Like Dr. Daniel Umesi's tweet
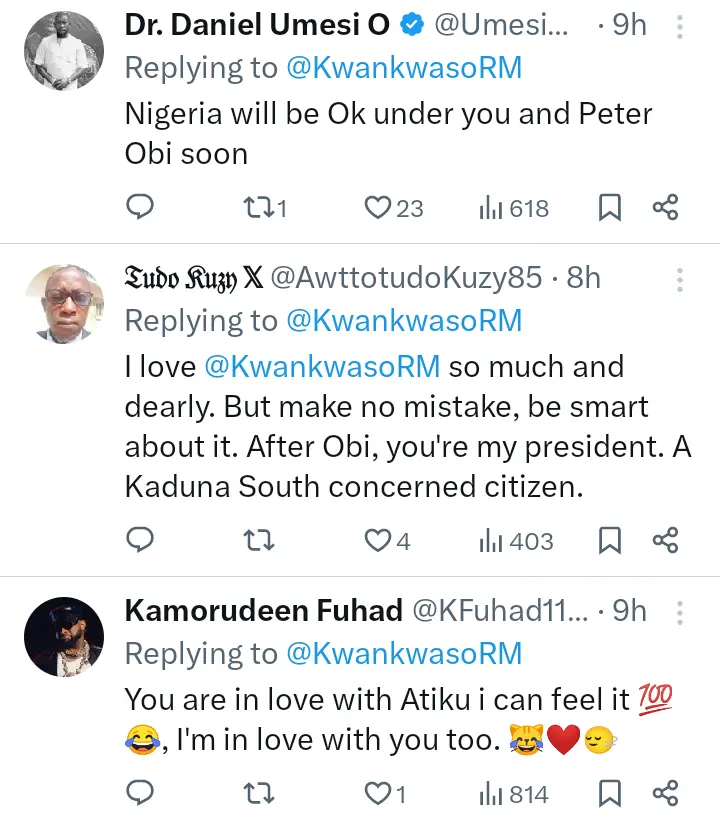 click(x=377, y=208)
